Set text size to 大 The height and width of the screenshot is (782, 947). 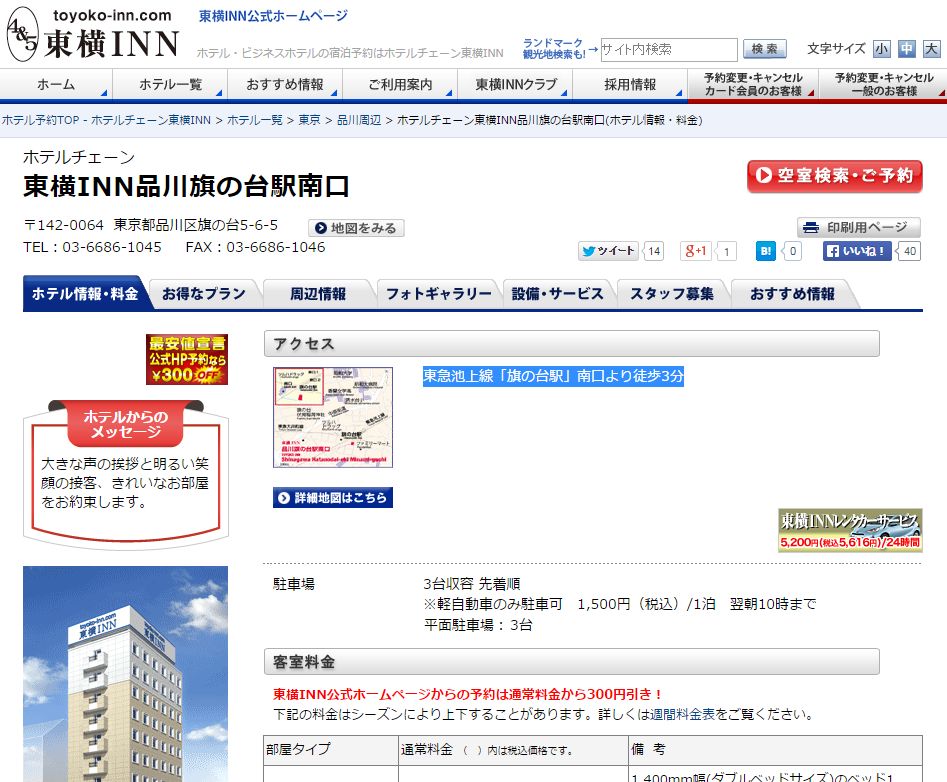tap(931, 49)
